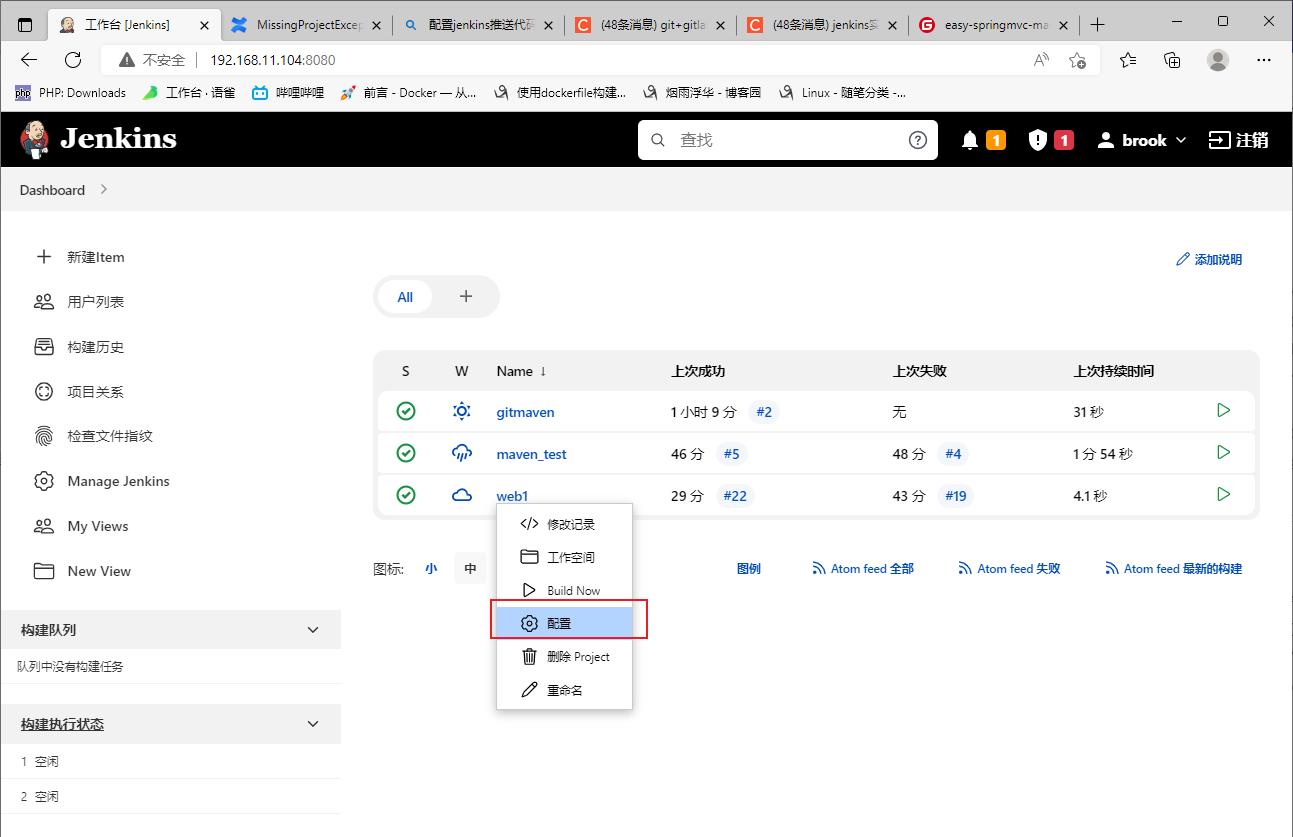Screen dimensions: 1293x837
Task: Open the notifications bell icon
Action: (969, 140)
